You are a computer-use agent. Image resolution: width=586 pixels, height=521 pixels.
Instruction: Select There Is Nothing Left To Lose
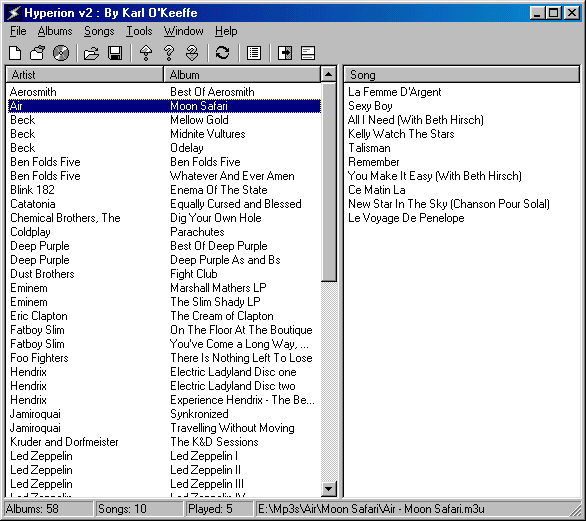click(164, 358)
